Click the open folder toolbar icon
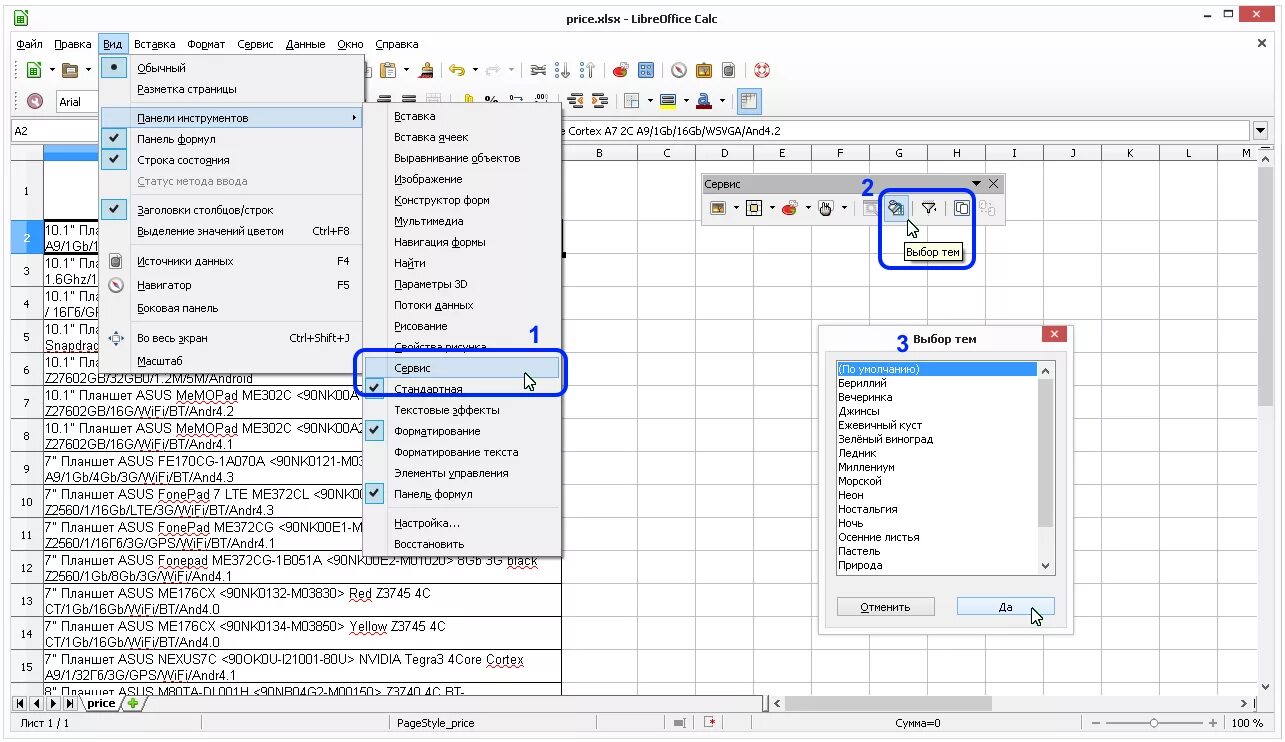Screen dimensions: 1285x742 (70, 70)
